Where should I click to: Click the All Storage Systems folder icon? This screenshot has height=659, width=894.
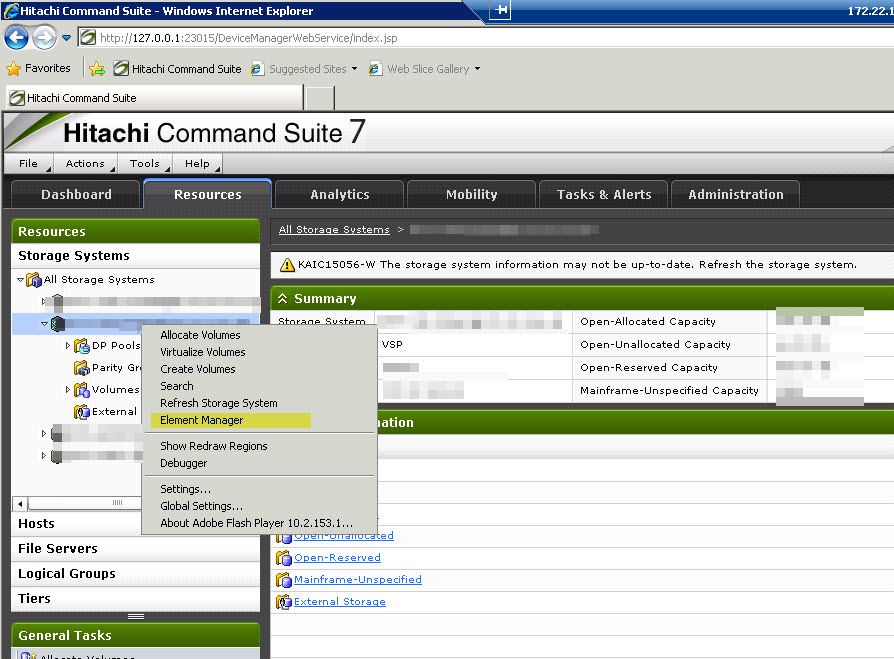pyautogui.click(x=34, y=280)
